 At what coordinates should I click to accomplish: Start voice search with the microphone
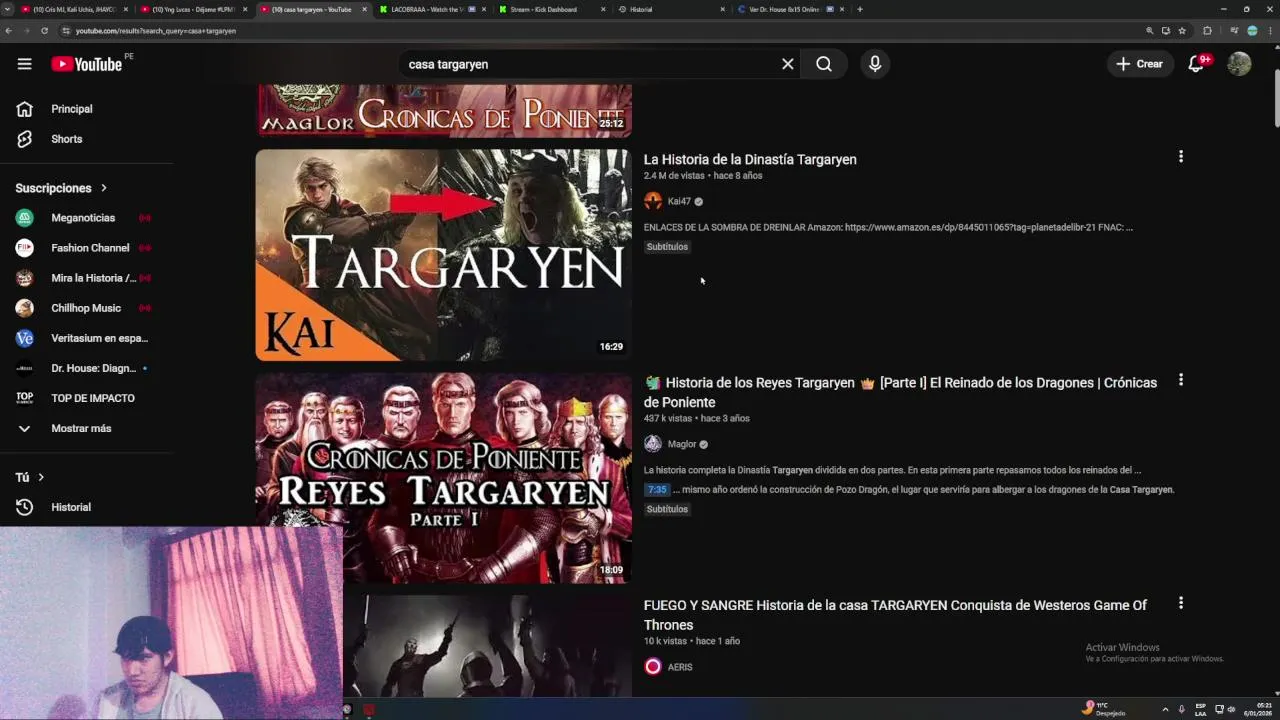875,64
